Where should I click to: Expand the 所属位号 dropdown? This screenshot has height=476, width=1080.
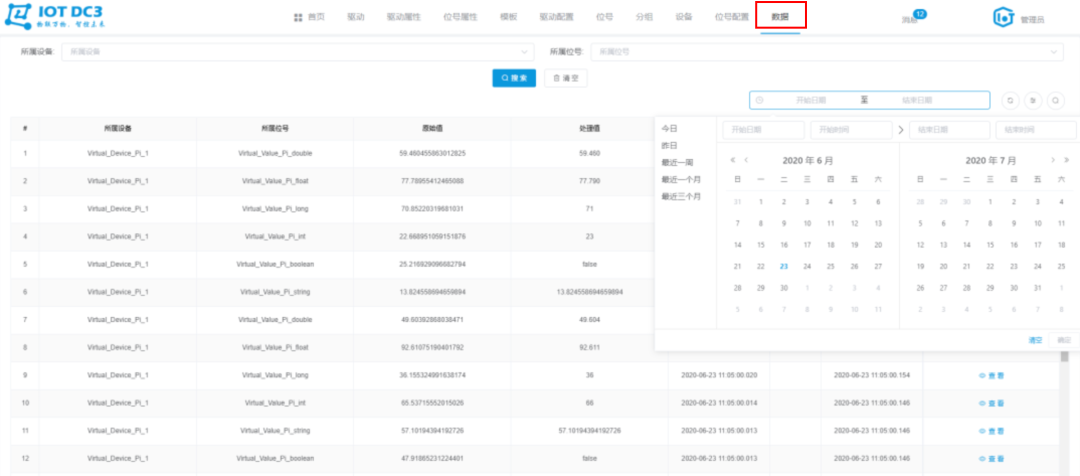827,52
